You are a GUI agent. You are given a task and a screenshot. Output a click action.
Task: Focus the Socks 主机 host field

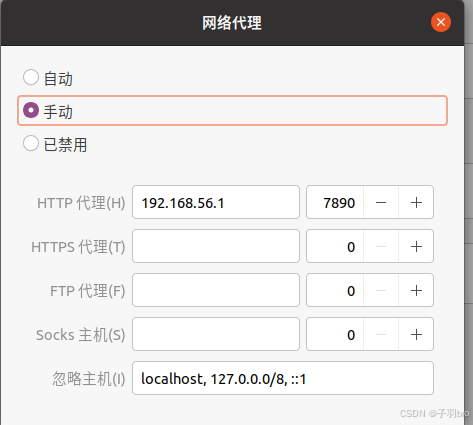click(216, 334)
